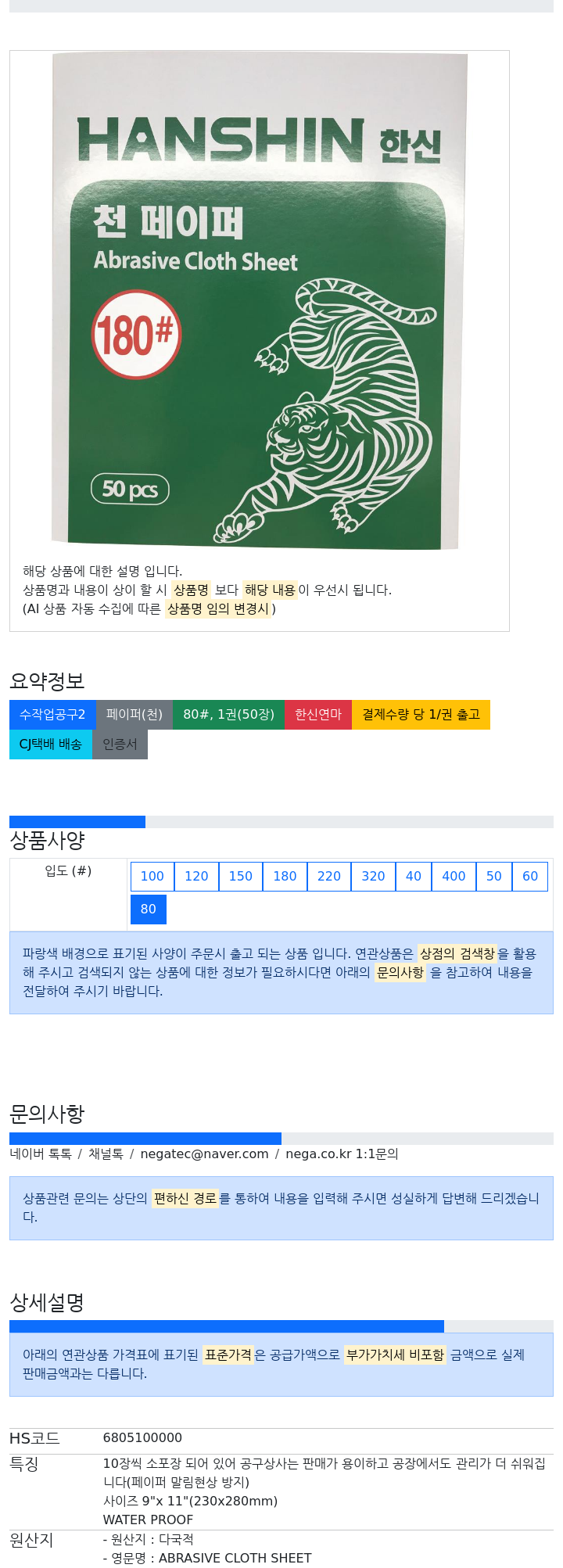Select the 400 grit option
563x1568 pixels.
454,876
